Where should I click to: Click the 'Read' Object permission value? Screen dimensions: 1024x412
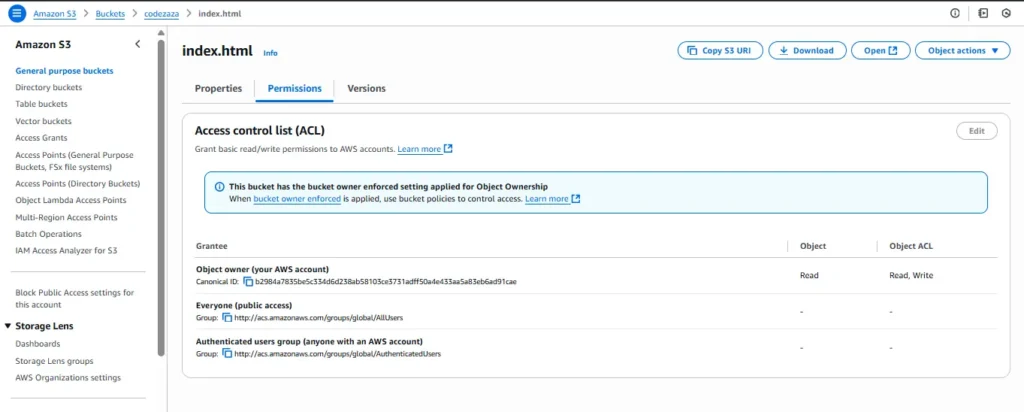pyautogui.click(x=809, y=276)
